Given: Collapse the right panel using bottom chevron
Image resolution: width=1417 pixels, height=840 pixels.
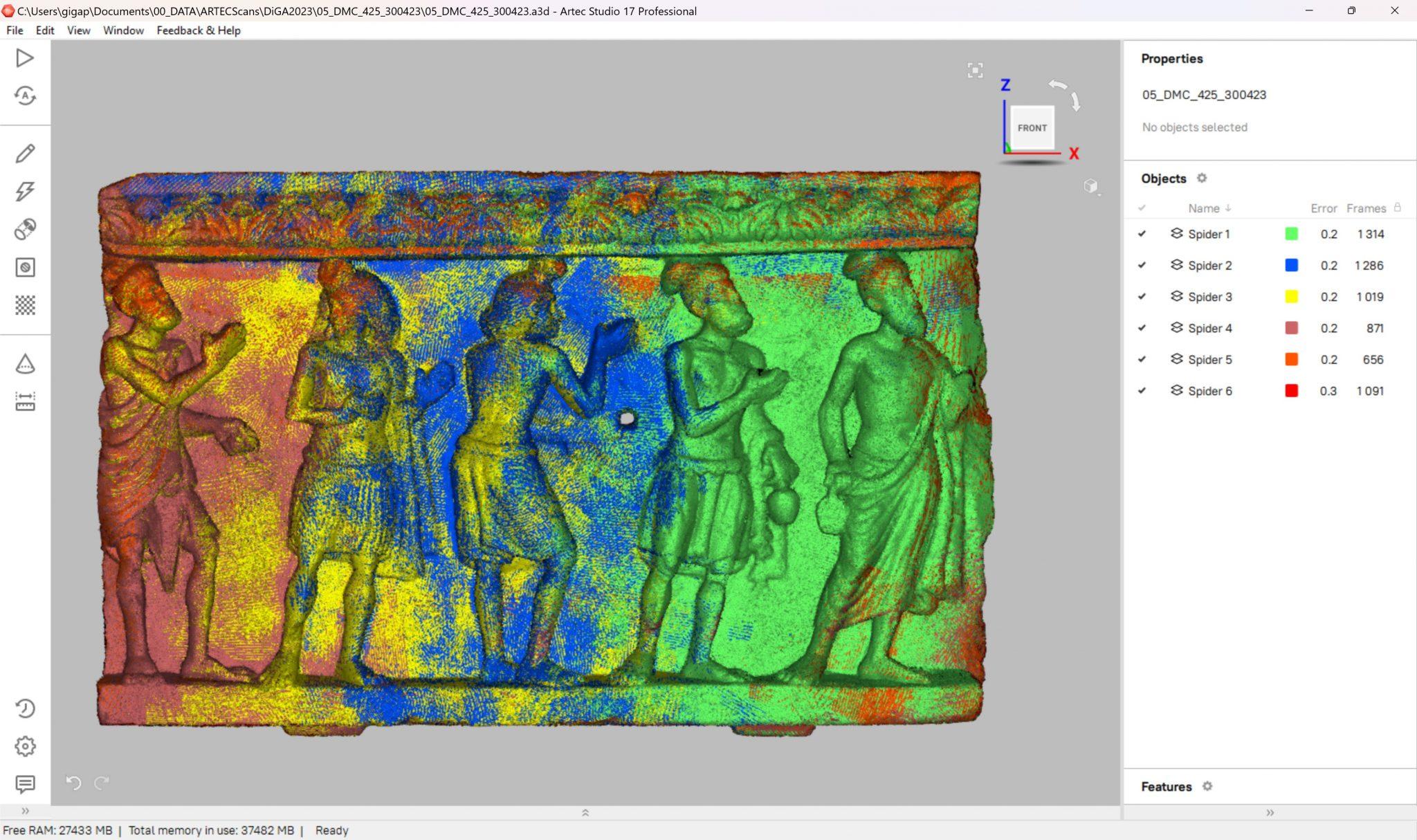Looking at the screenshot, I should (1270, 812).
